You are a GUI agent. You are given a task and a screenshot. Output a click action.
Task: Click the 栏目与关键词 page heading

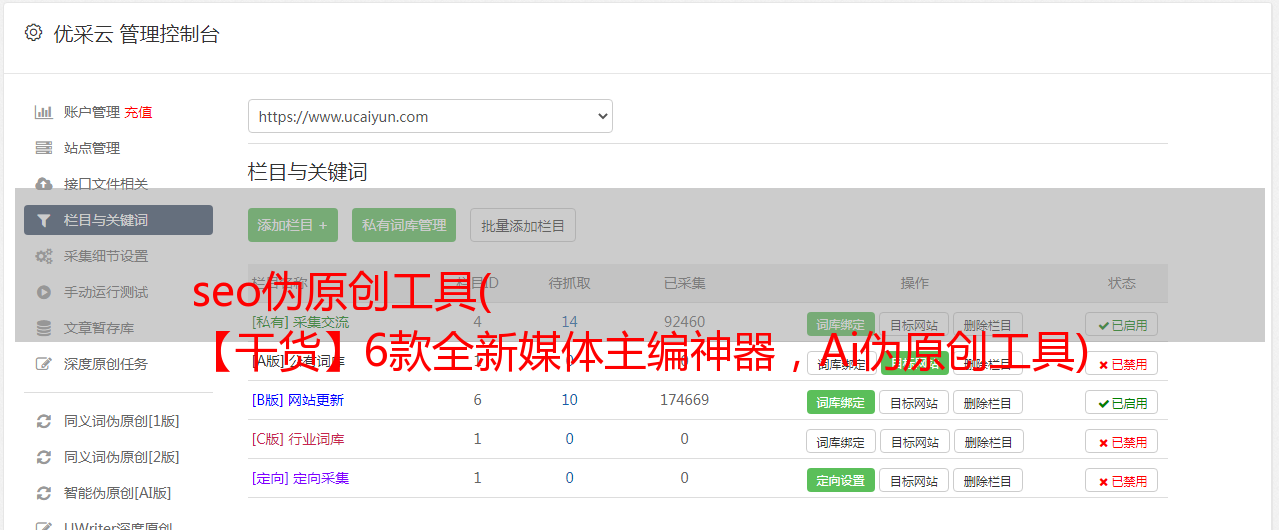(x=308, y=172)
